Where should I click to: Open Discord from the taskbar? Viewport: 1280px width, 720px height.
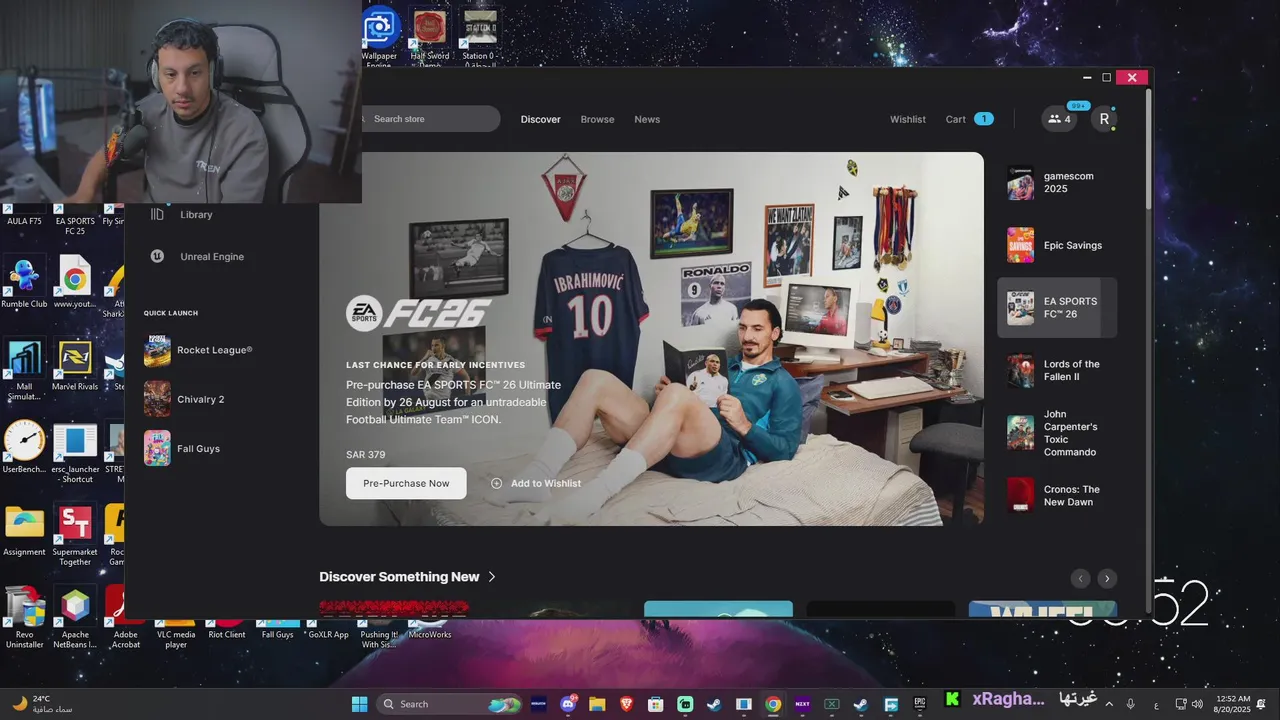pyautogui.click(x=569, y=704)
